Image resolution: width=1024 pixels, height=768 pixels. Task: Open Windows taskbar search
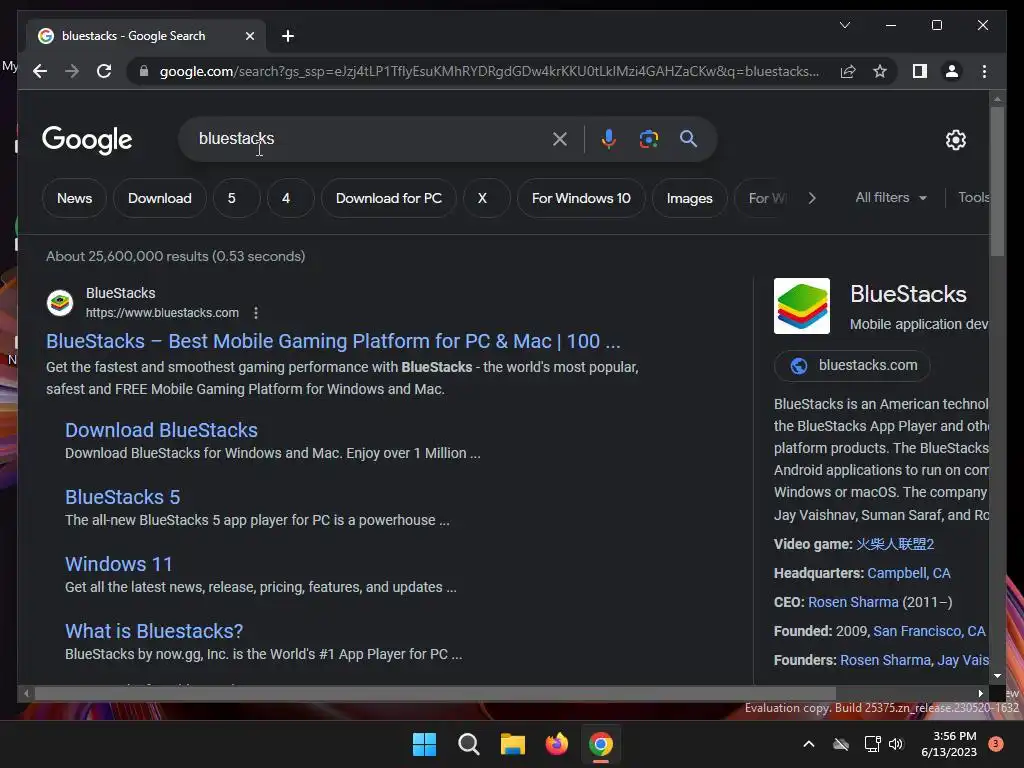(468, 744)
